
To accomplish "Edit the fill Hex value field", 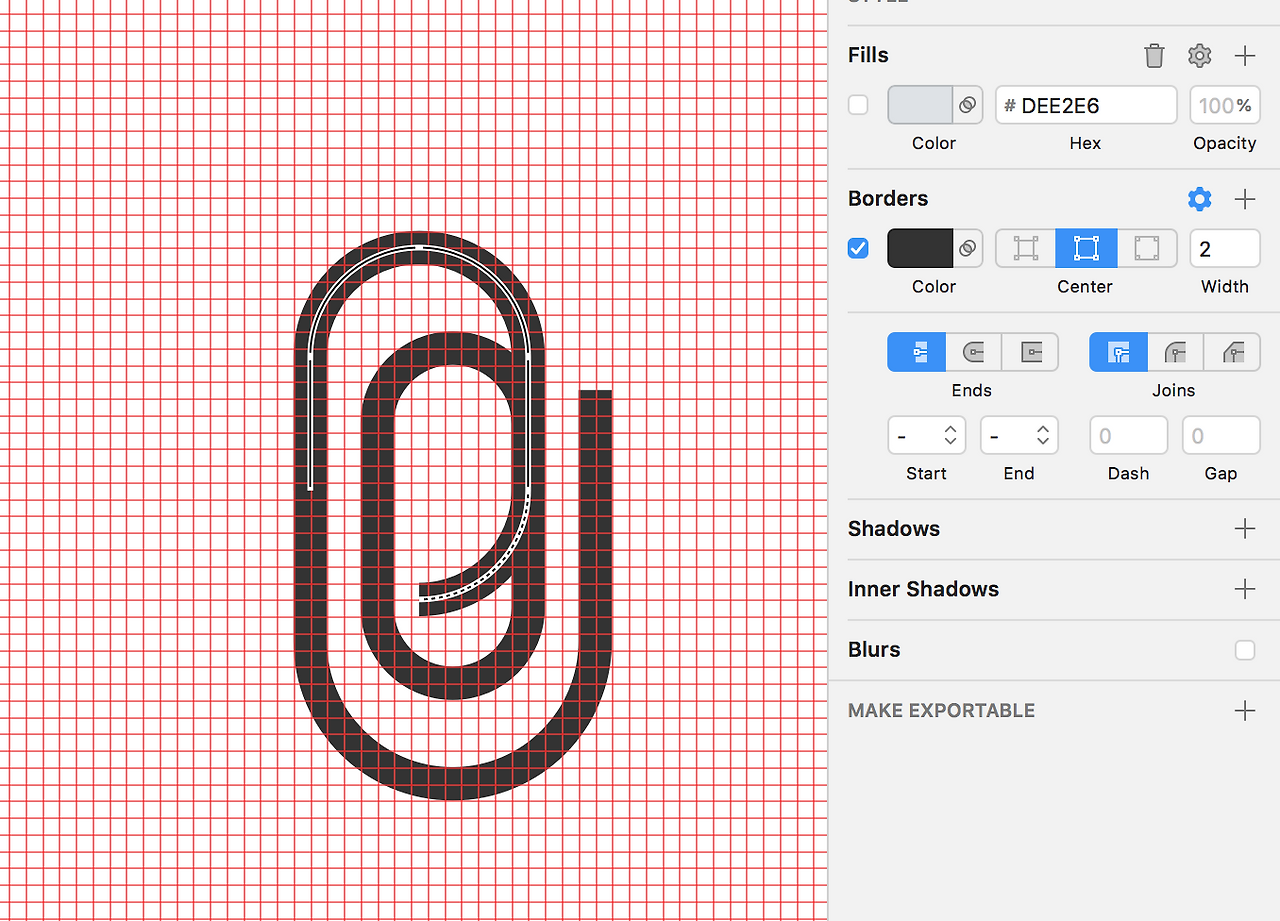I will coord(1086,105).
